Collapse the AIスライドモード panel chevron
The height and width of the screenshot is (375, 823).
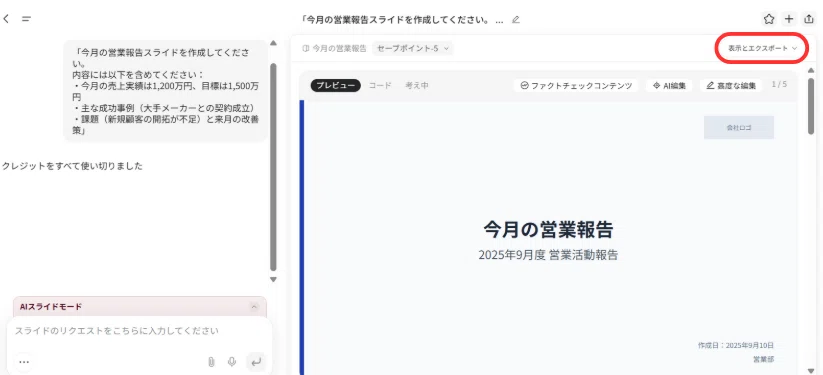pyautogui.click(x=254, y=307)
